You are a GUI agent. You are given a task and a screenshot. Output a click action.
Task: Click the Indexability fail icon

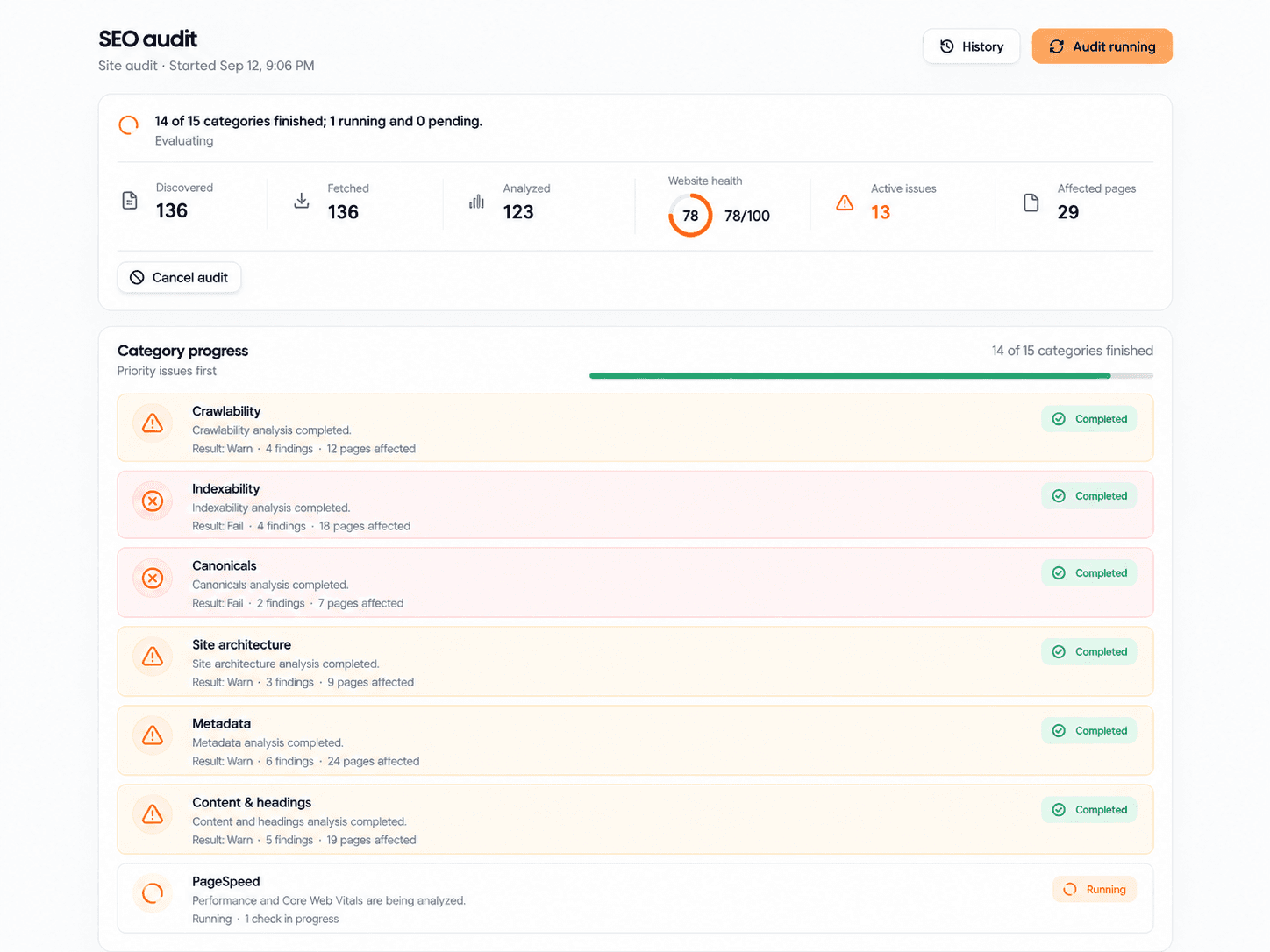pos(153,501)
